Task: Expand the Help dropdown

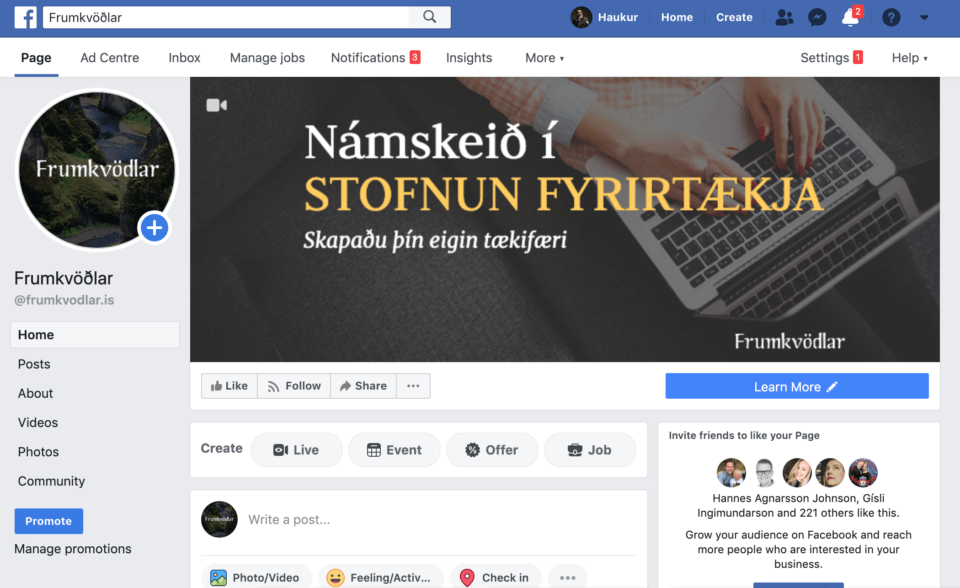Action: (x=909, y=58)
